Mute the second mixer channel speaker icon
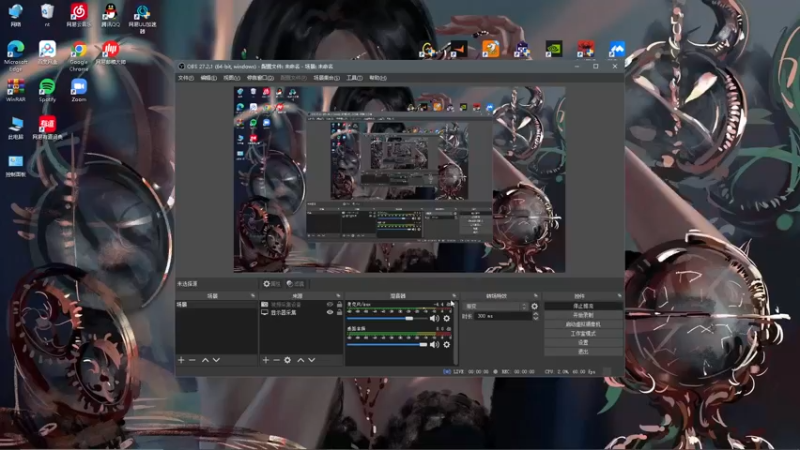 (x=434, y=345)
